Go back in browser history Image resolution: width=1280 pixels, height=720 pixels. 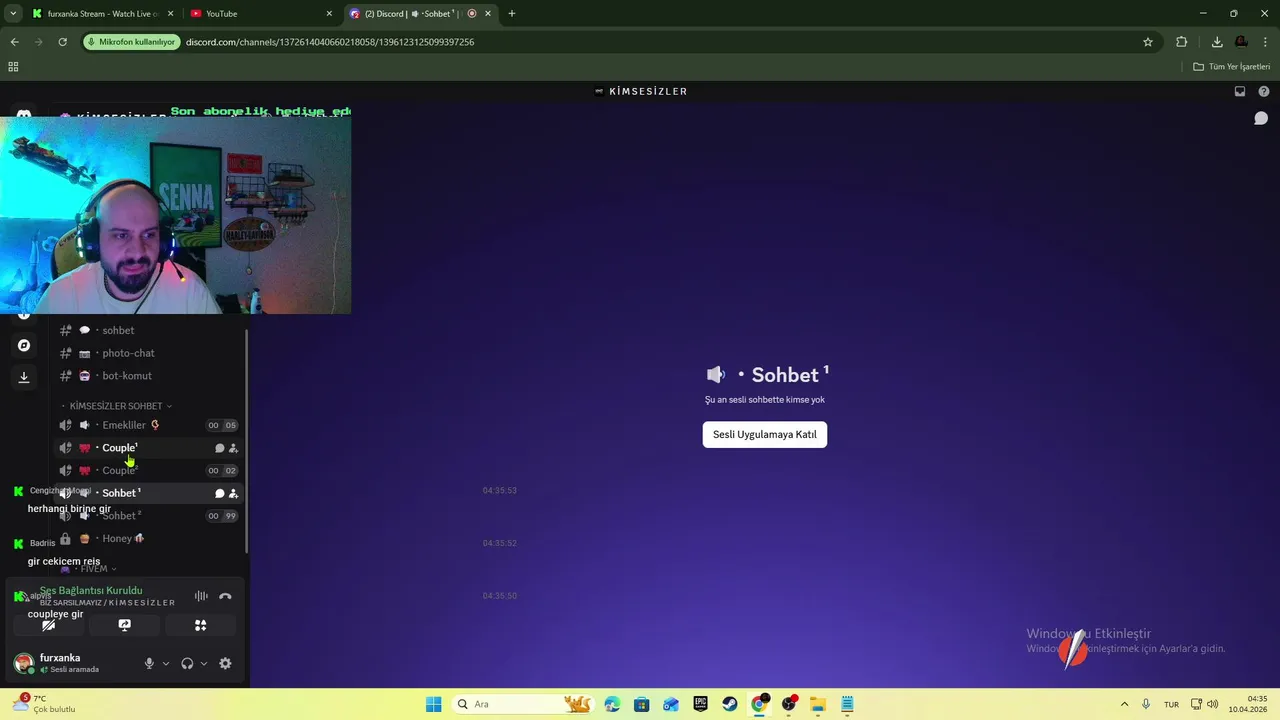pos(14,42)
